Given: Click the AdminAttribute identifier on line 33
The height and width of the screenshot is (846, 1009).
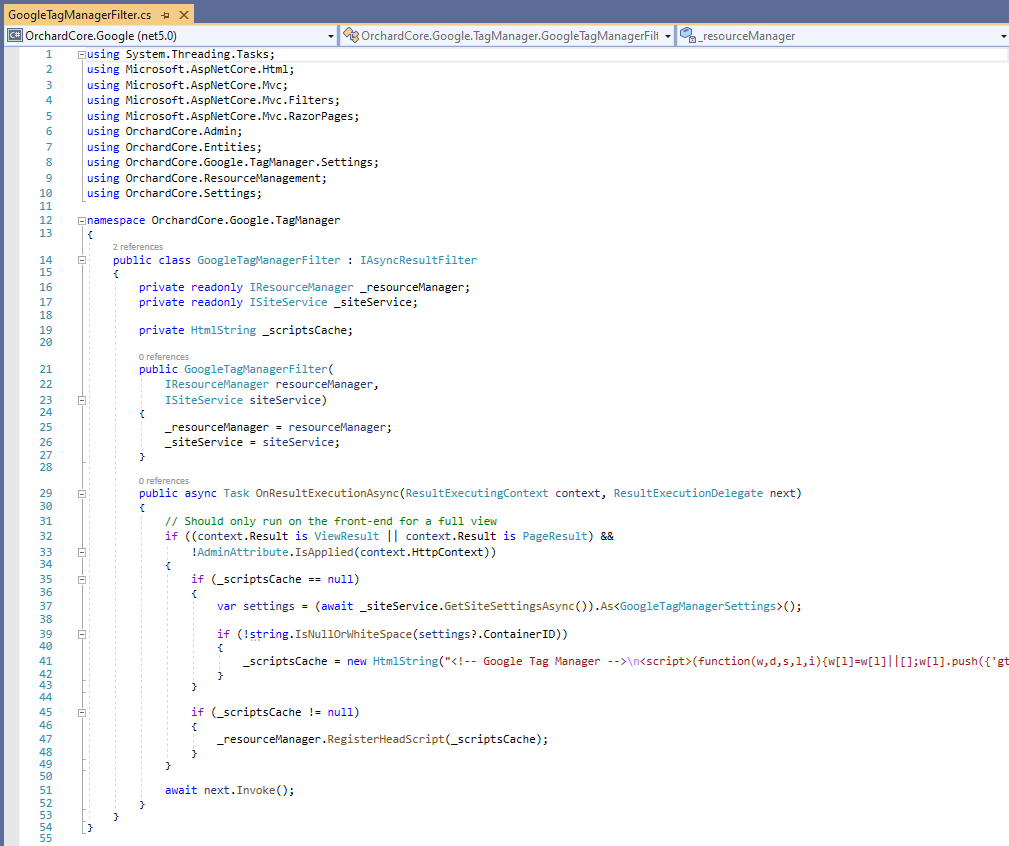Looking at the screenshot, I should pos(243,552).
